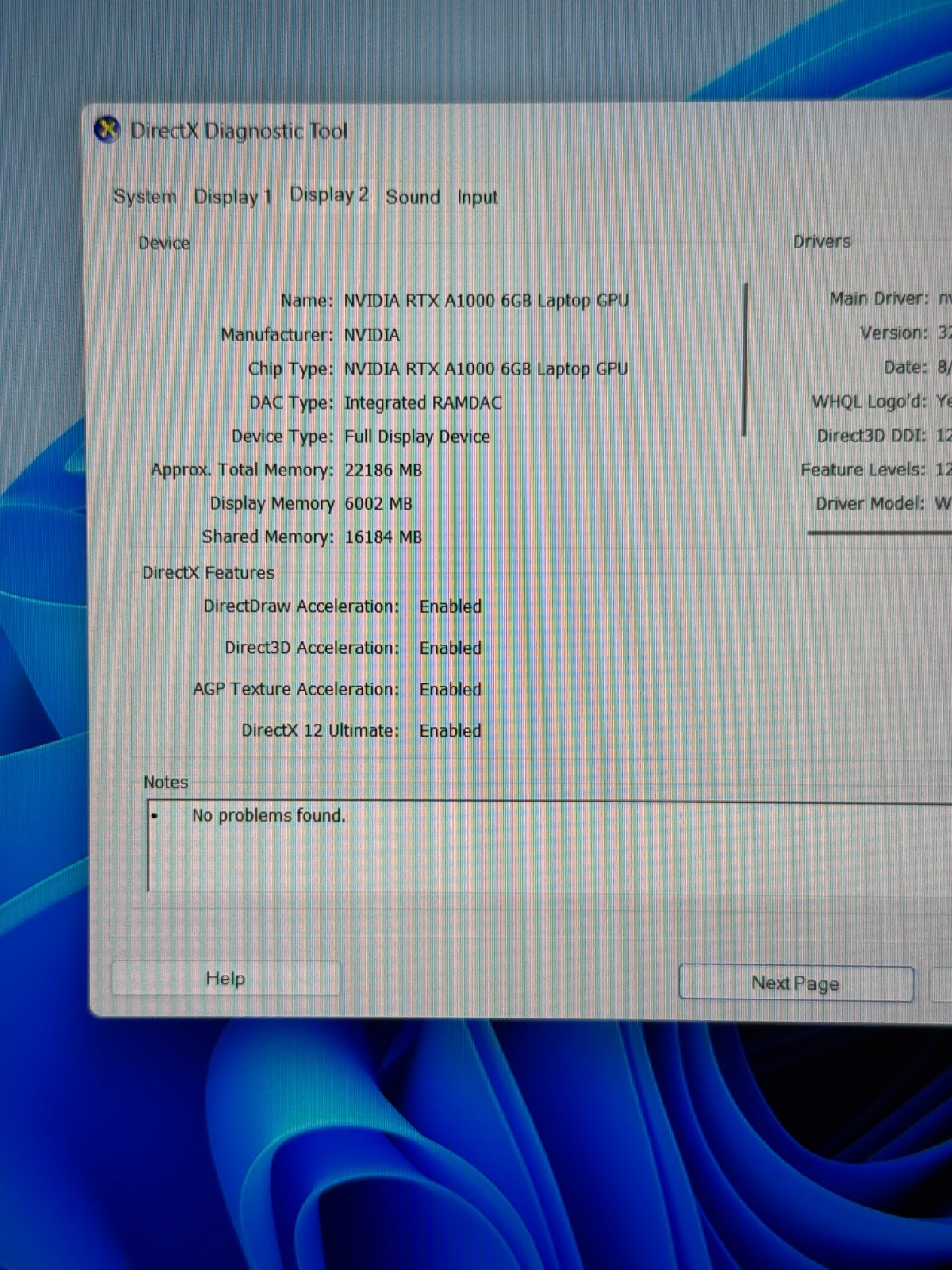
Task: Go to the Sound tab
Action: pos(413,197)
